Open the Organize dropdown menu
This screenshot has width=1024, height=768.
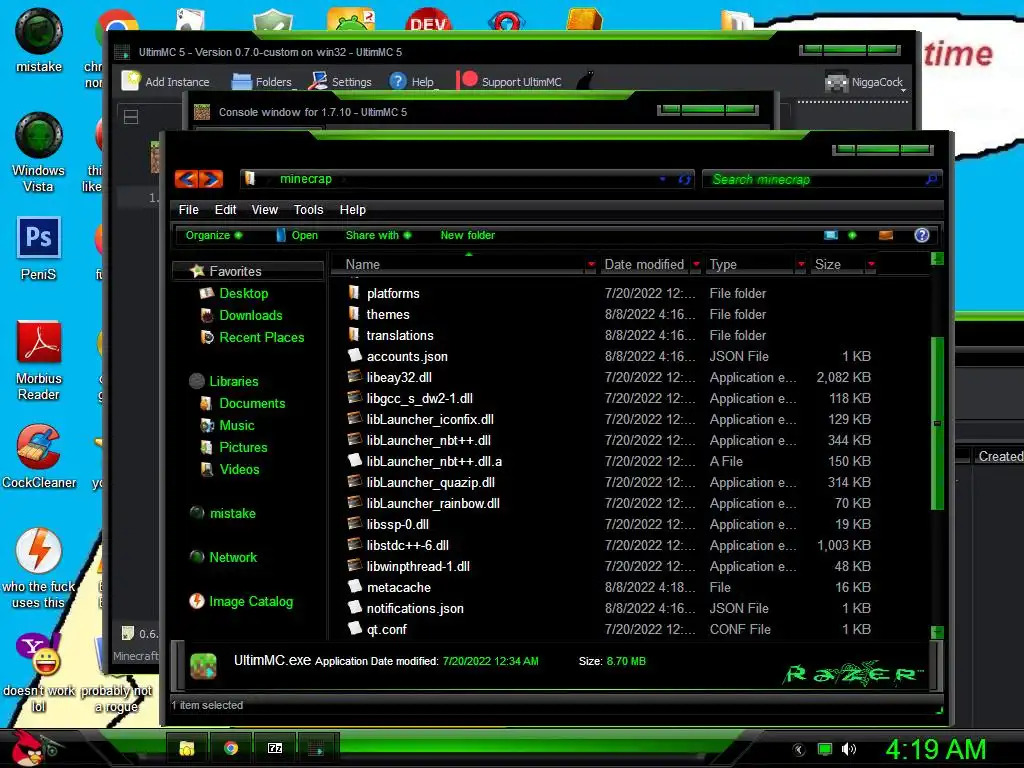(214, 235)
